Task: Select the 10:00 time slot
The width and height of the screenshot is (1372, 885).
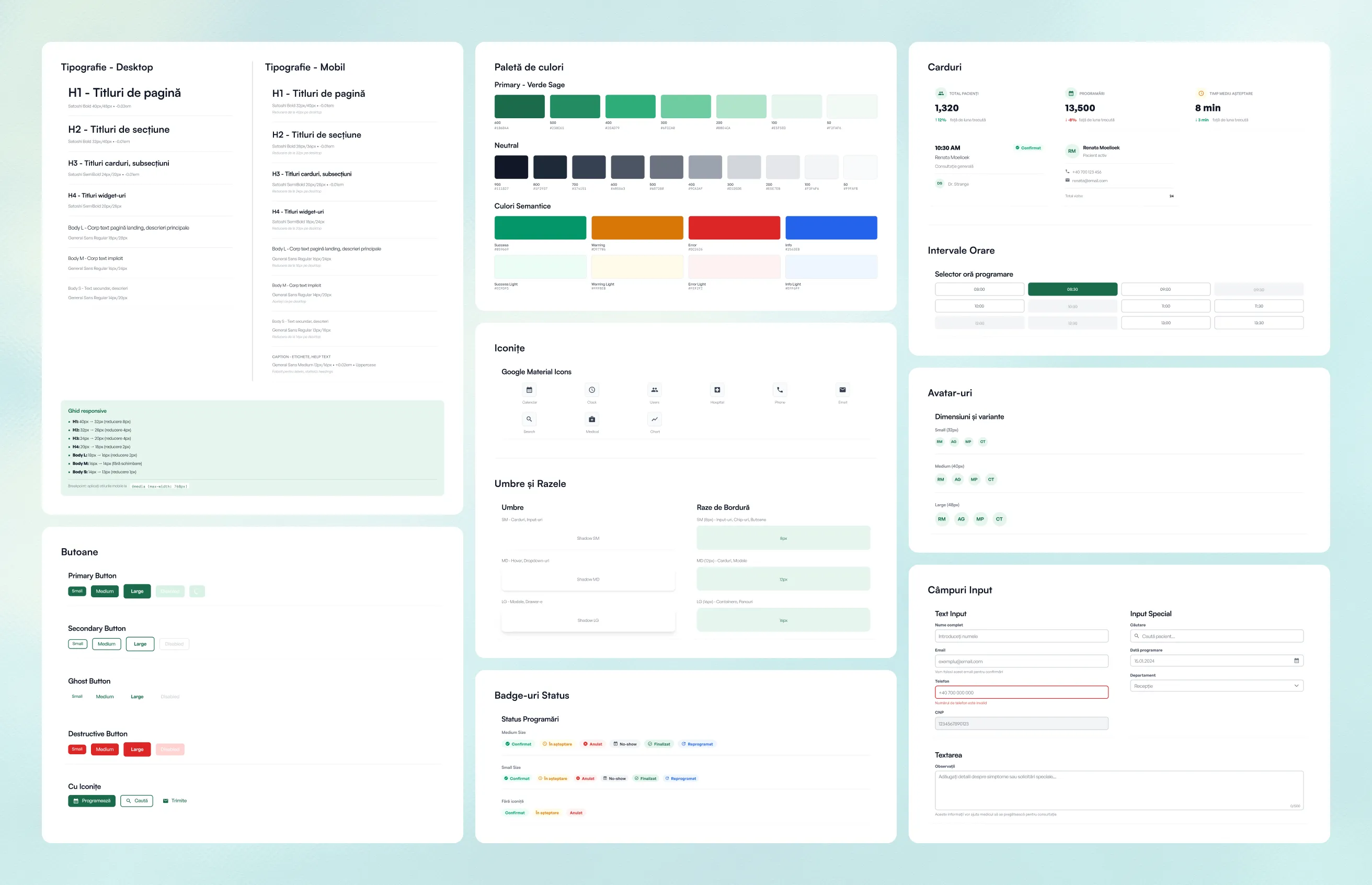Action: pos(979,306)
